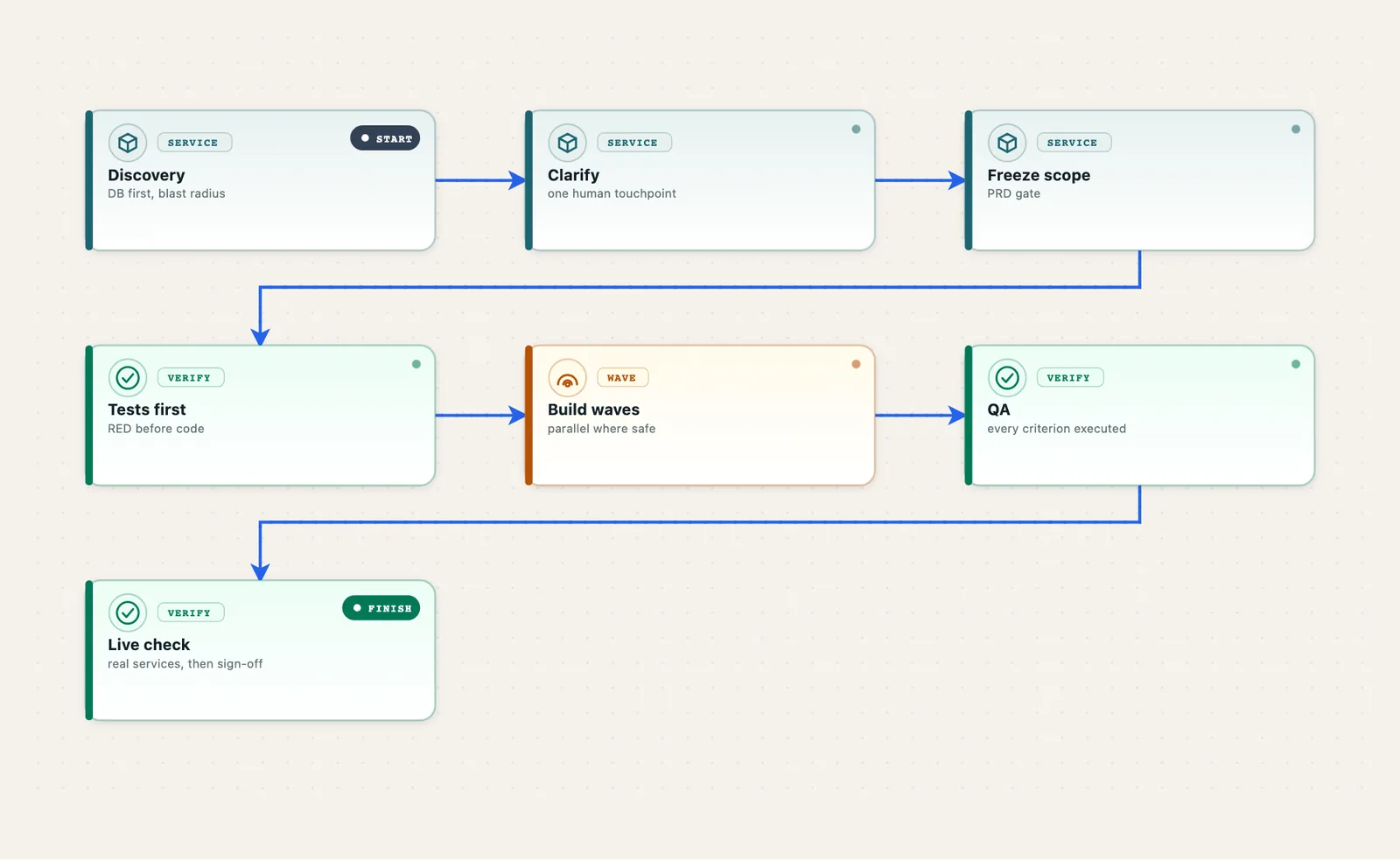Screen dimensions: 1400x861
Task: Click the VERIFY tag on Live check card
Action: 191,612
